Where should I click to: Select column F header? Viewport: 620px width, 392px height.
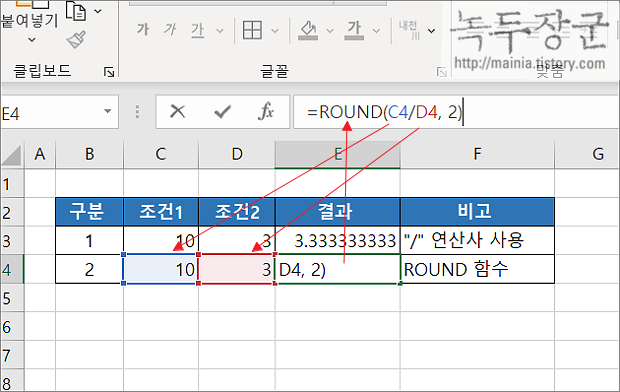tap(477, 155)
